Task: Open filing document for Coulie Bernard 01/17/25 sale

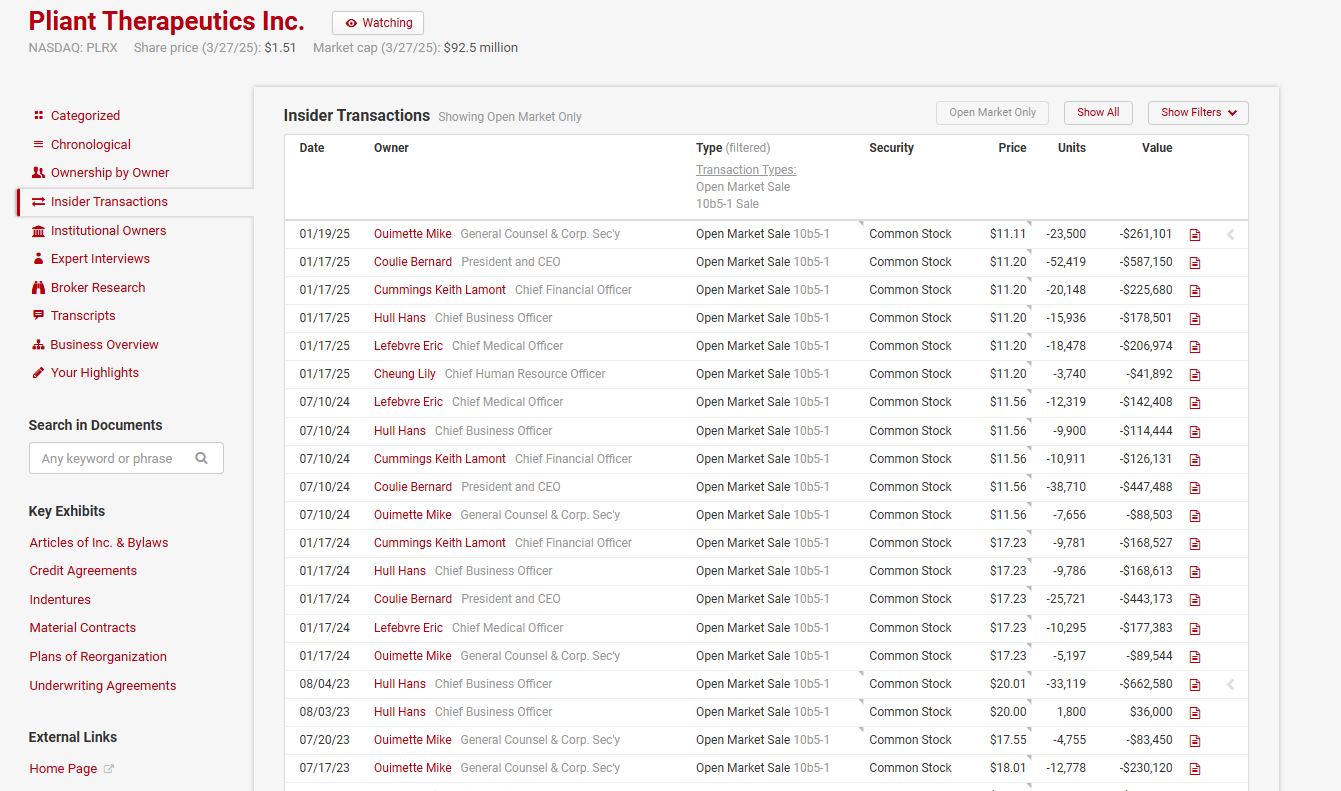Action: pos(1195,263)
